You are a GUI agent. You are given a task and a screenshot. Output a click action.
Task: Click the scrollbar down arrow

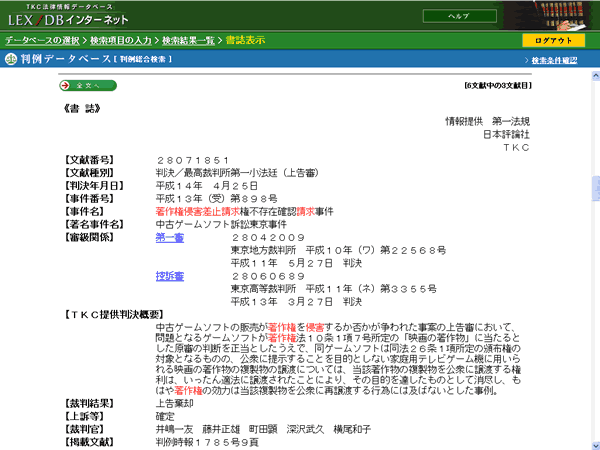[596, 445]
